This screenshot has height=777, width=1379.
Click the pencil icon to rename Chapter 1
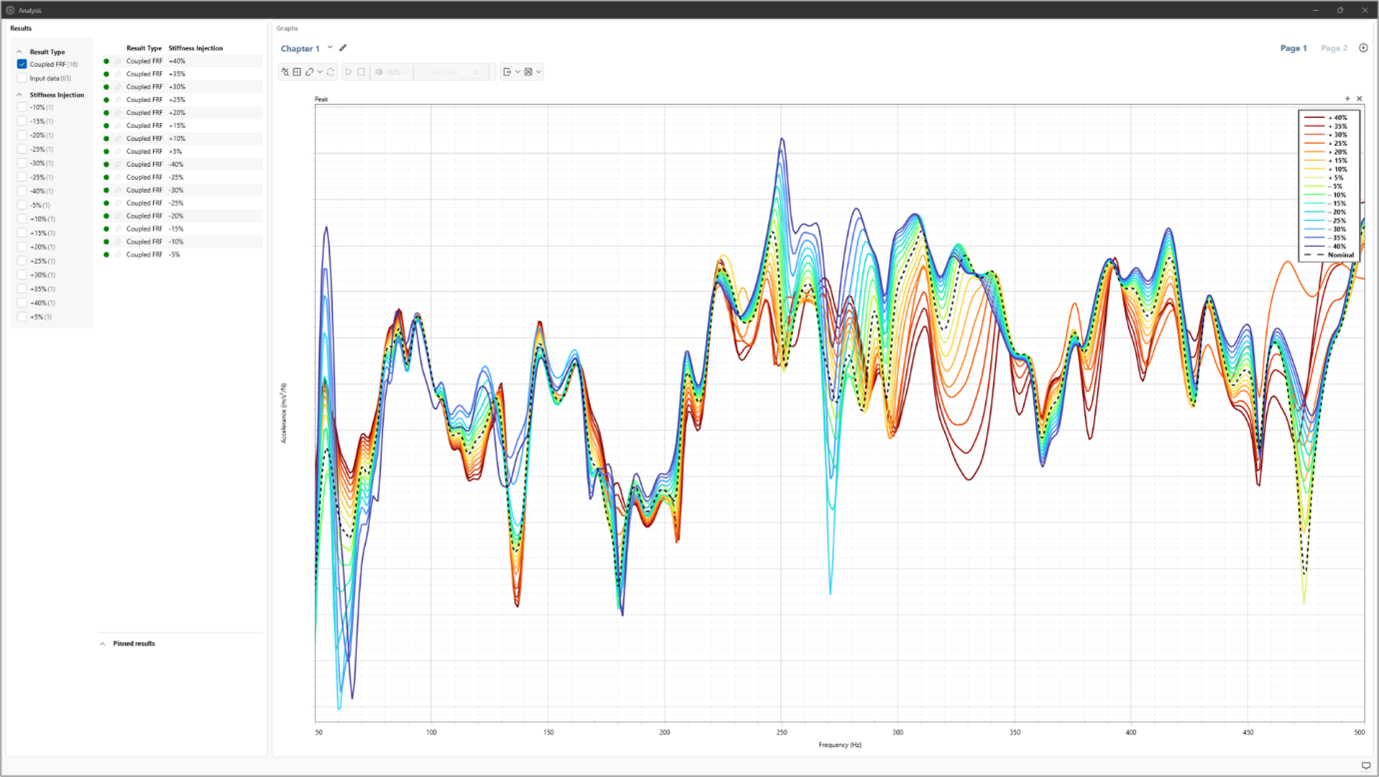click(343, 48)
